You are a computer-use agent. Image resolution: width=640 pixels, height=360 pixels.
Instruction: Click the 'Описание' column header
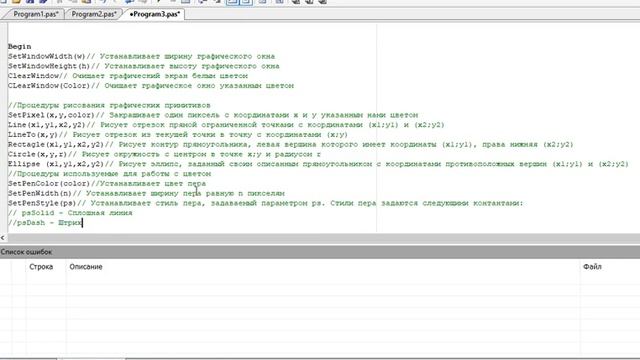tap(86, 267)
